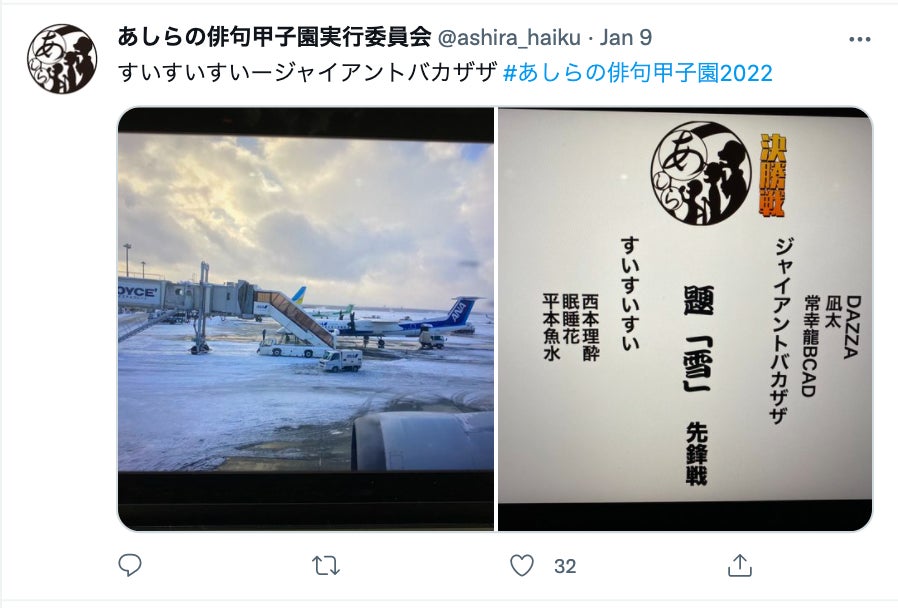The width and height of the screenshot is (898, 608).
Task: Click the circular logo inside the slide image
Action: tap(702, 173)
